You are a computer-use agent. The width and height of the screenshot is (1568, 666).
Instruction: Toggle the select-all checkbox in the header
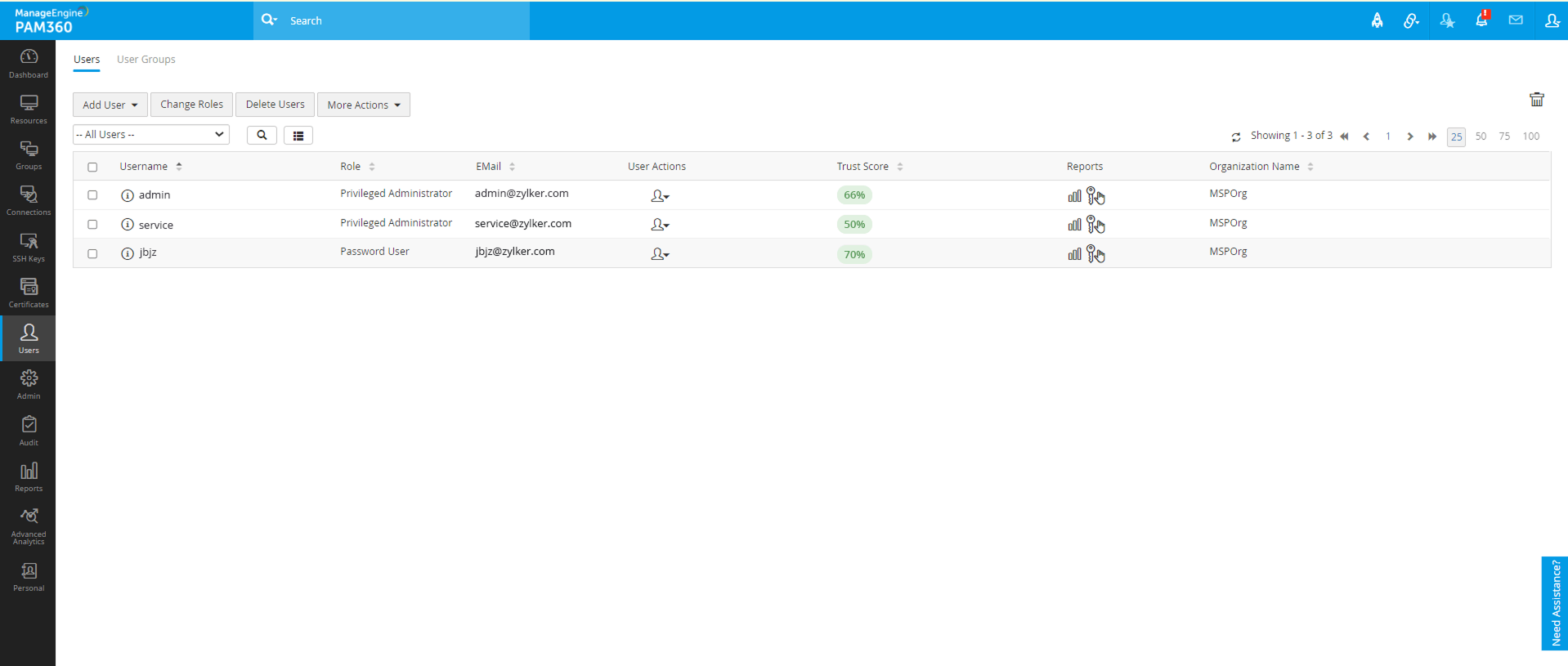92,168
